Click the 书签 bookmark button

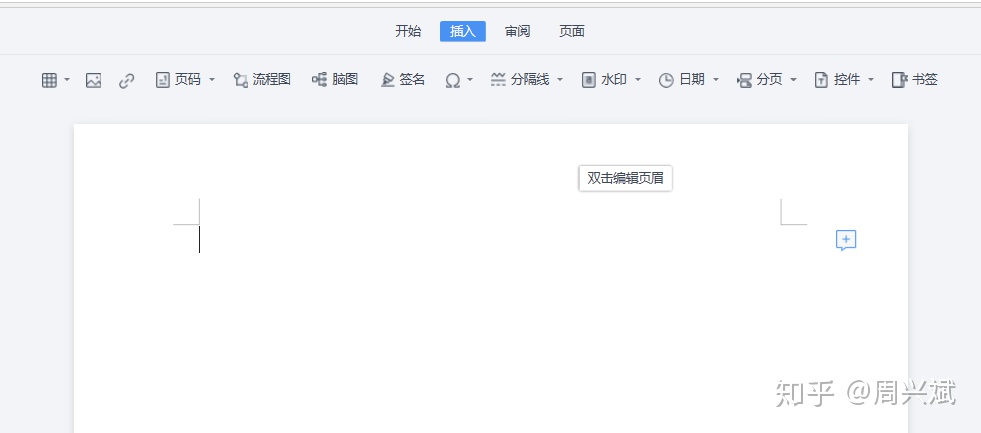coord(915,79)
